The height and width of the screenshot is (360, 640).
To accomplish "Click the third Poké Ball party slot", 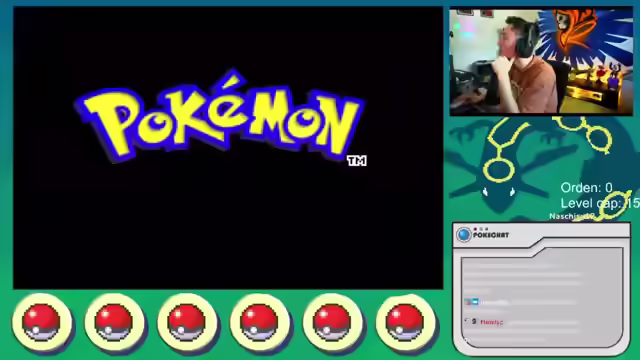I will (x=187, y=322).
